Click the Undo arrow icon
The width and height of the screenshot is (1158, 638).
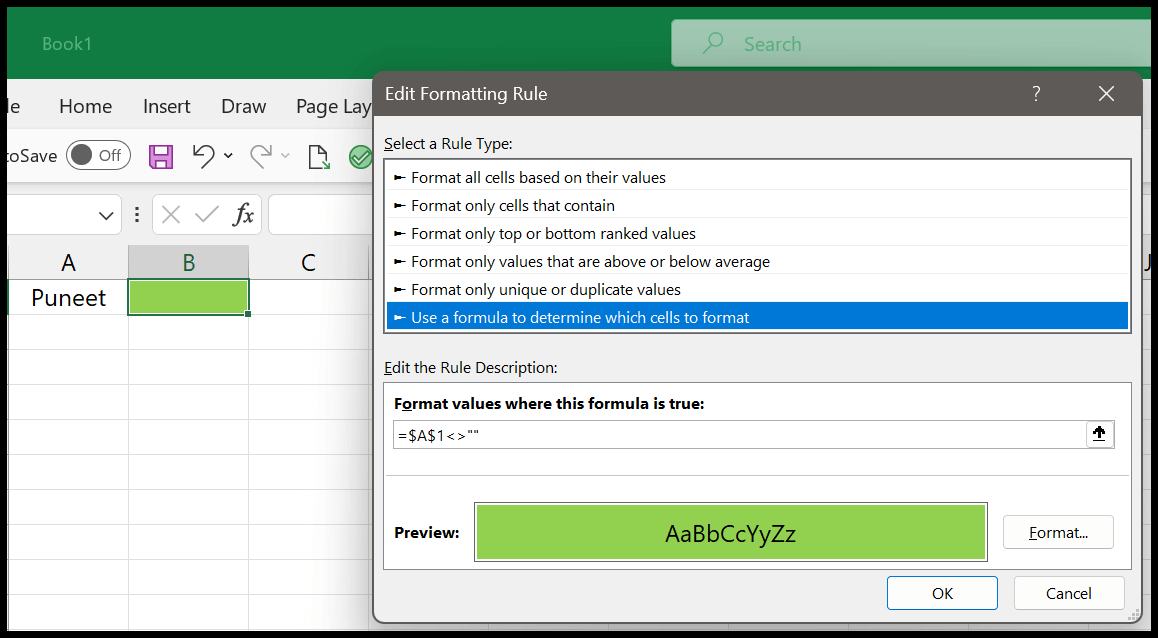(203, 155)
